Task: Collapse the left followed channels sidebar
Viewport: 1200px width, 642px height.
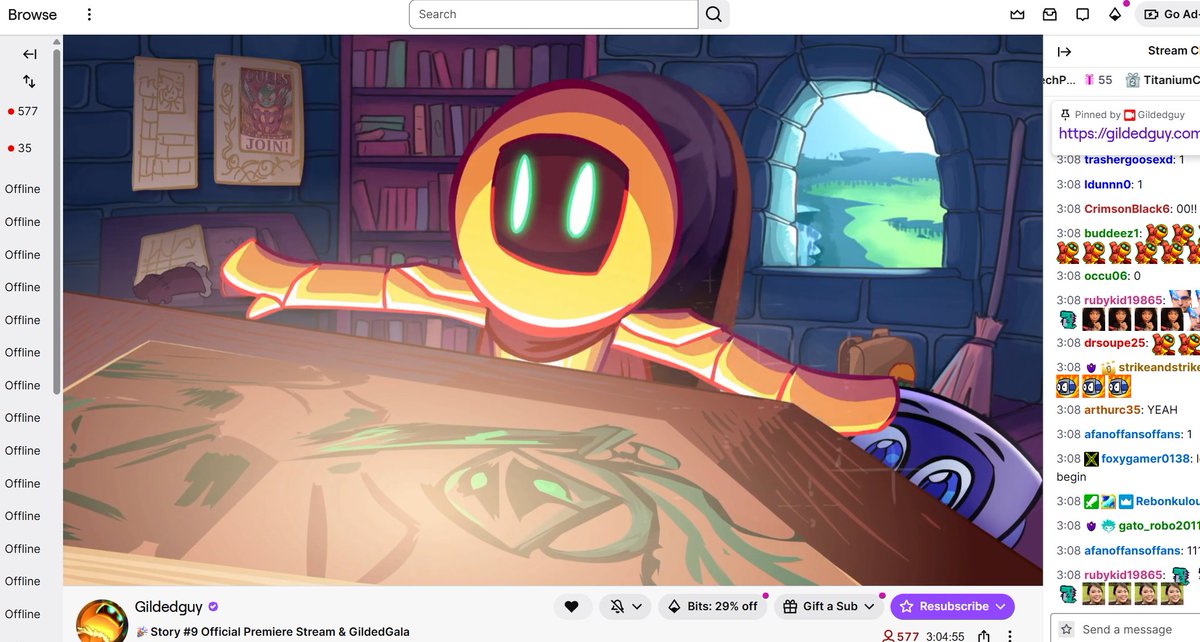Action: (30, 54)
